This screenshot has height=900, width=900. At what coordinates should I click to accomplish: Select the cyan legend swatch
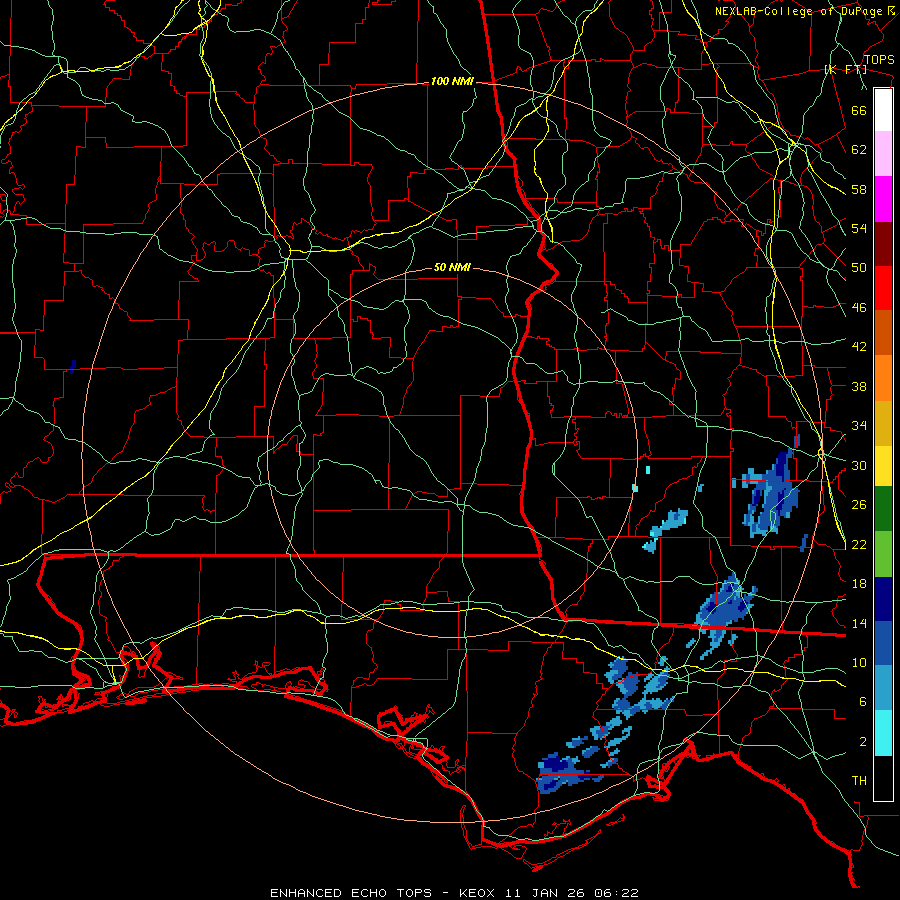(883, 734)
